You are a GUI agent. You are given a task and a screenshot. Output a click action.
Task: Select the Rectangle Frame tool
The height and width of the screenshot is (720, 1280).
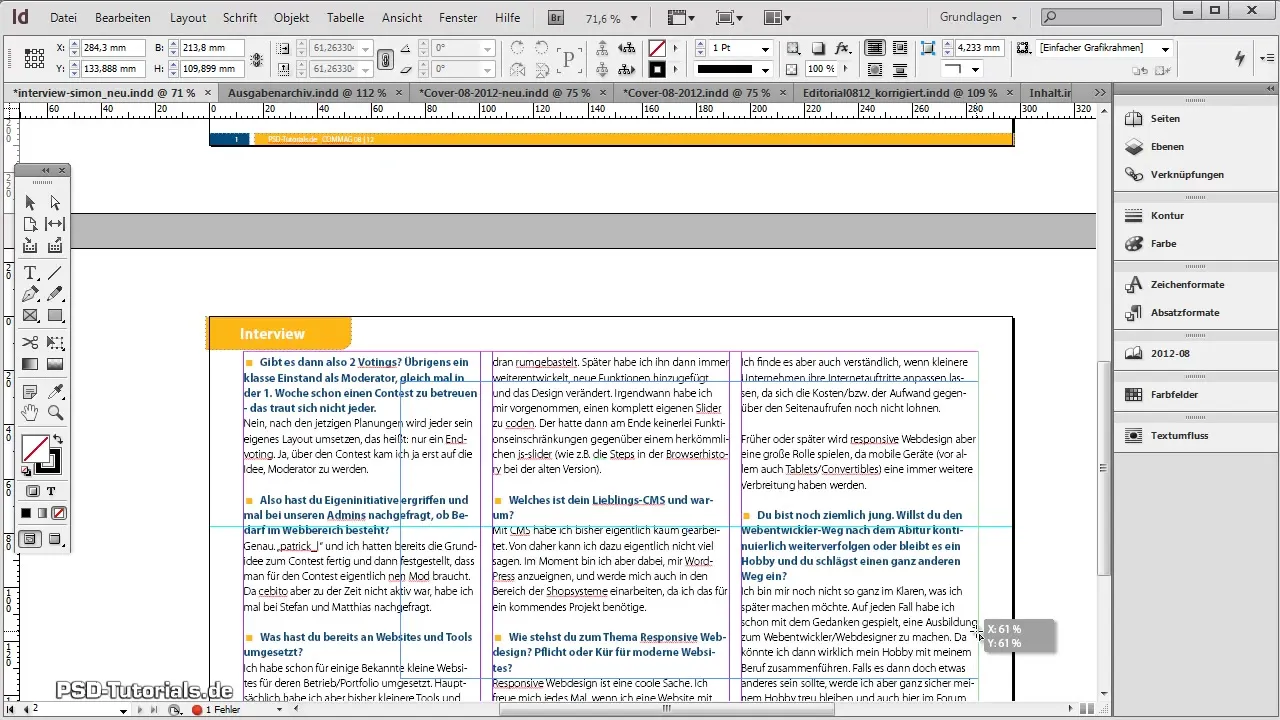coord(30,316)
